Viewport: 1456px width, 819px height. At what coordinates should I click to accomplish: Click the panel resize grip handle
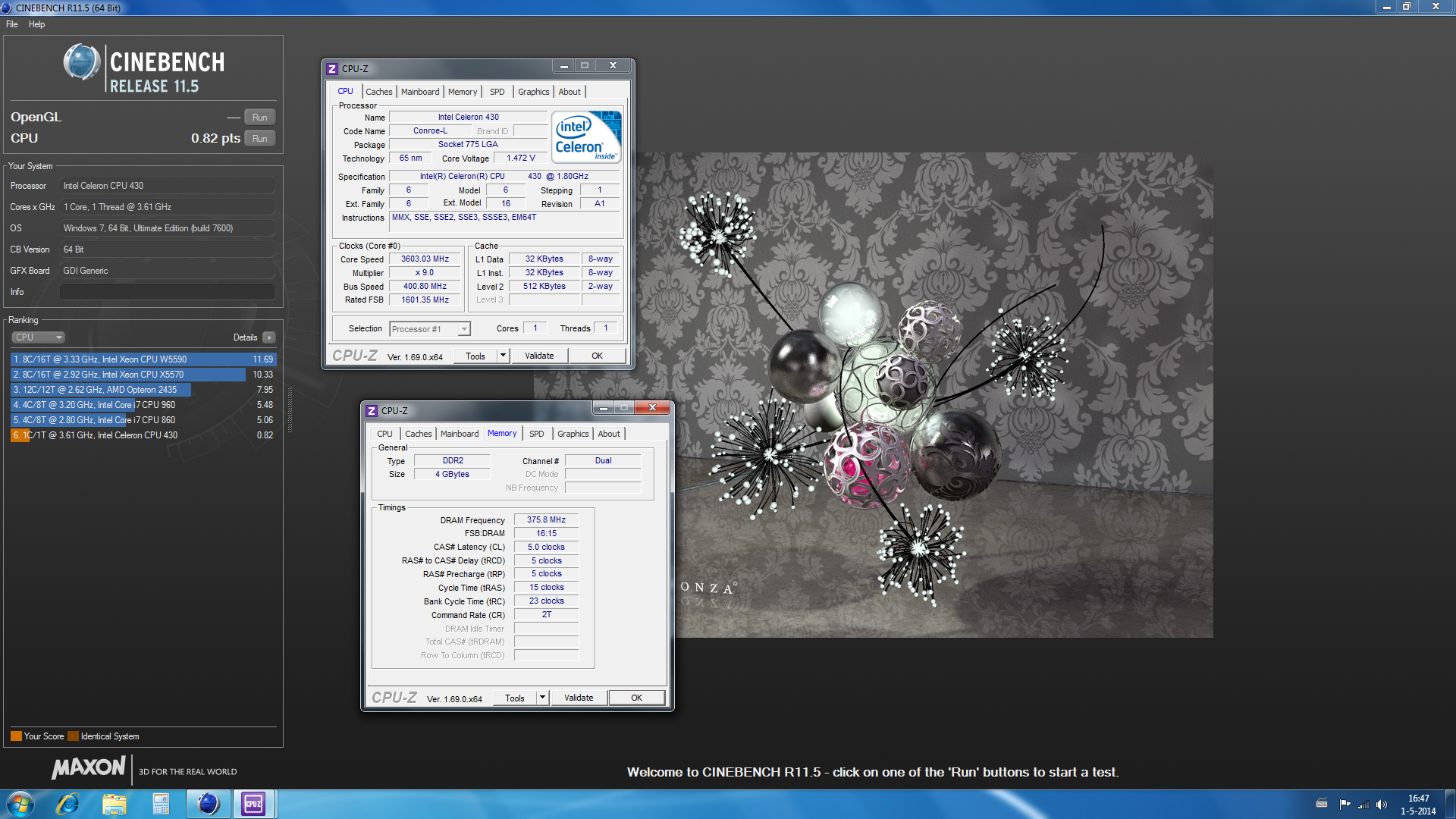(290, 409)
